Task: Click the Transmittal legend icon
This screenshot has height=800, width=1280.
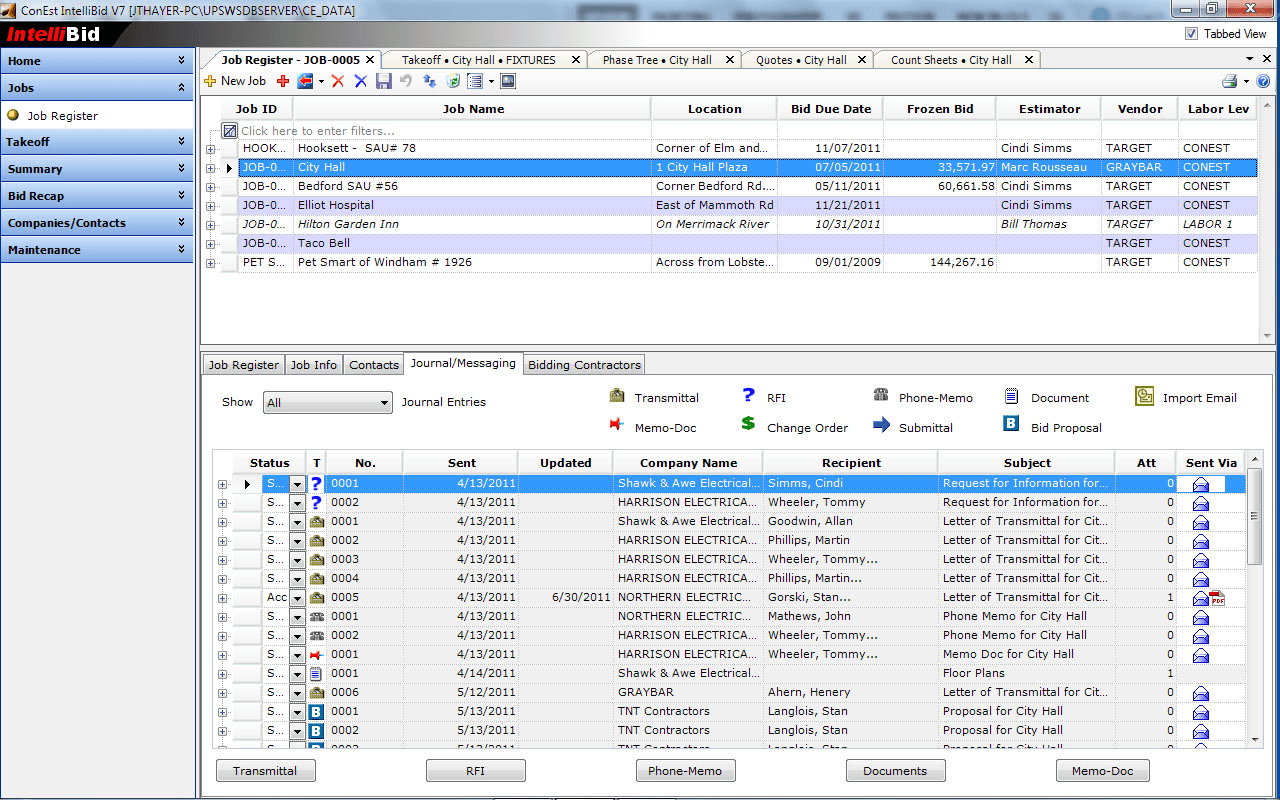Action: [x=617, y=396]
